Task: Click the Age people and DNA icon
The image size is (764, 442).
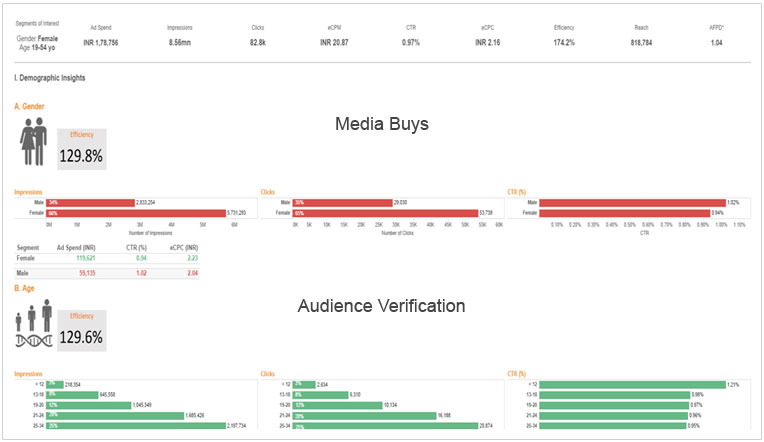Action: [x=34, y=323]
